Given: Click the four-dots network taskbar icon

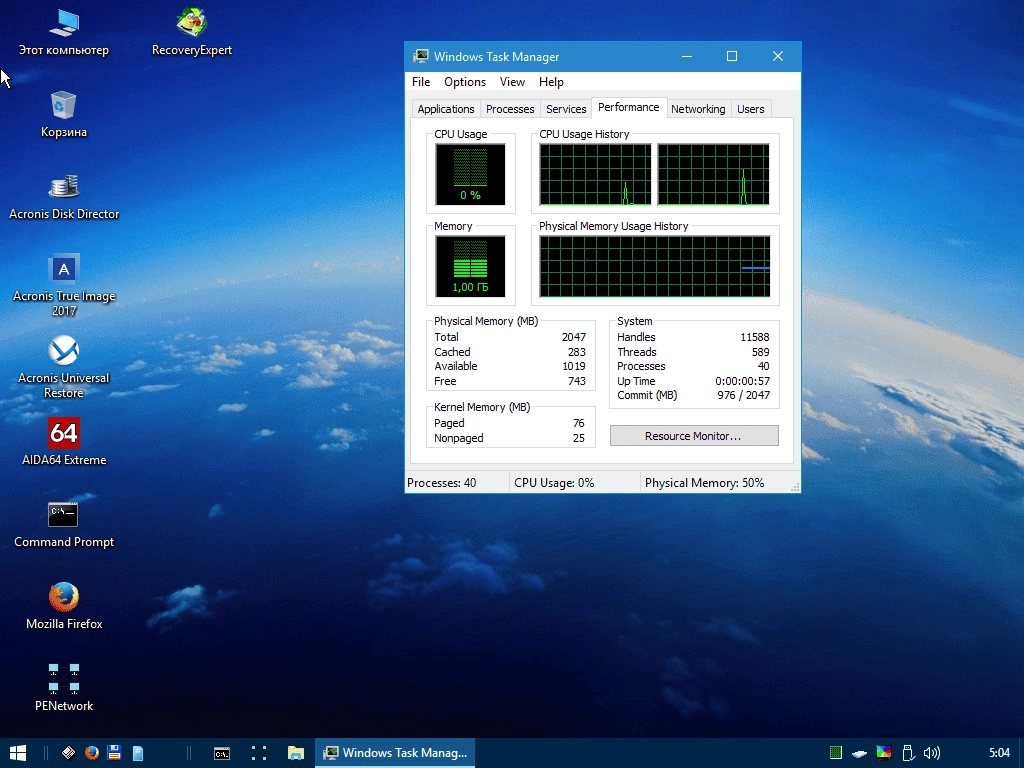Looking at the screenshot, I should coord(259,753).
